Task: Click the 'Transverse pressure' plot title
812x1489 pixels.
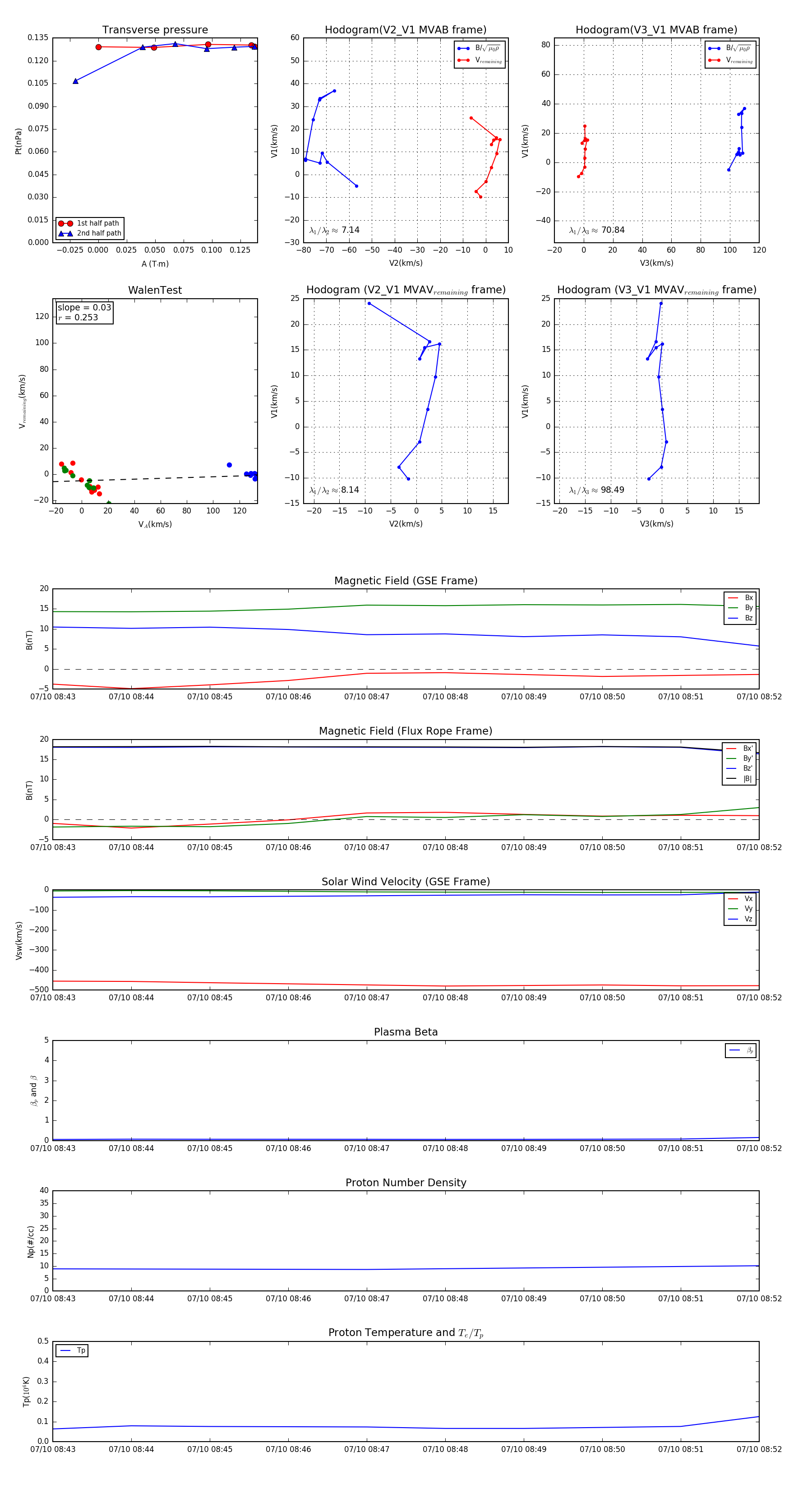Action: coord(155,30)
